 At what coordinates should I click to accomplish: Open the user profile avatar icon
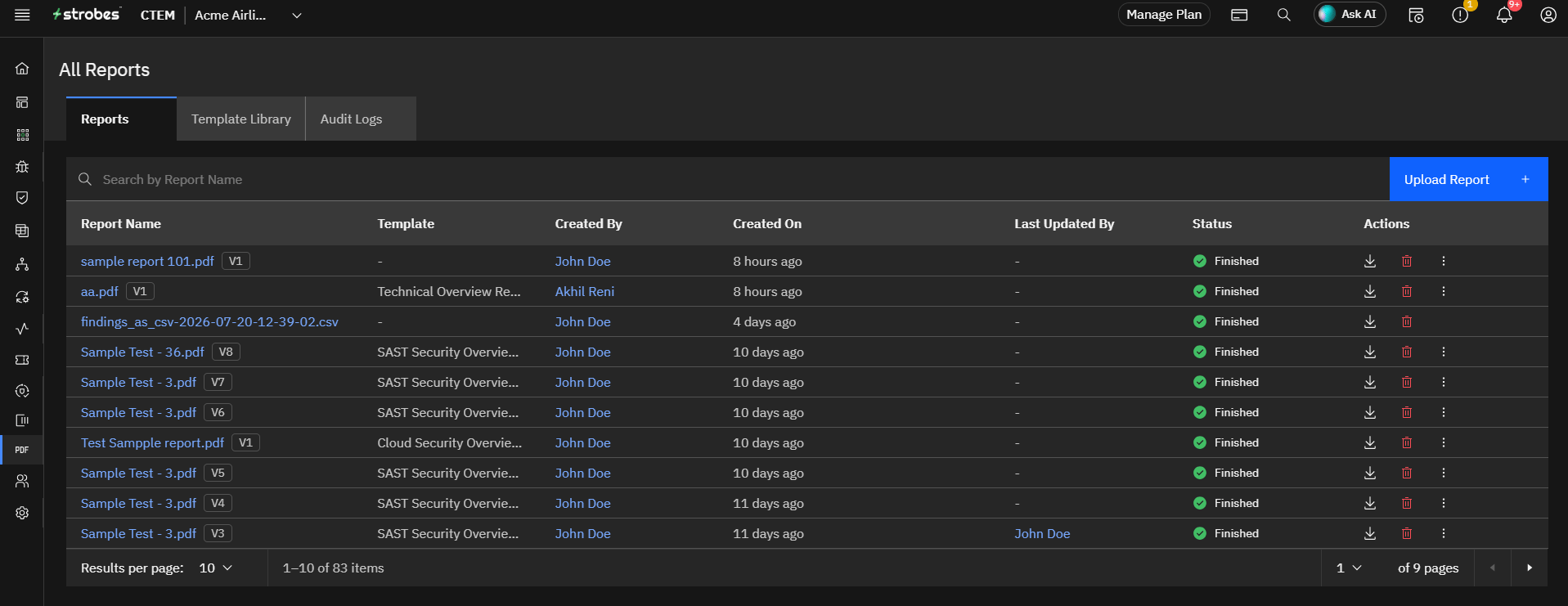pos(1548,15)
